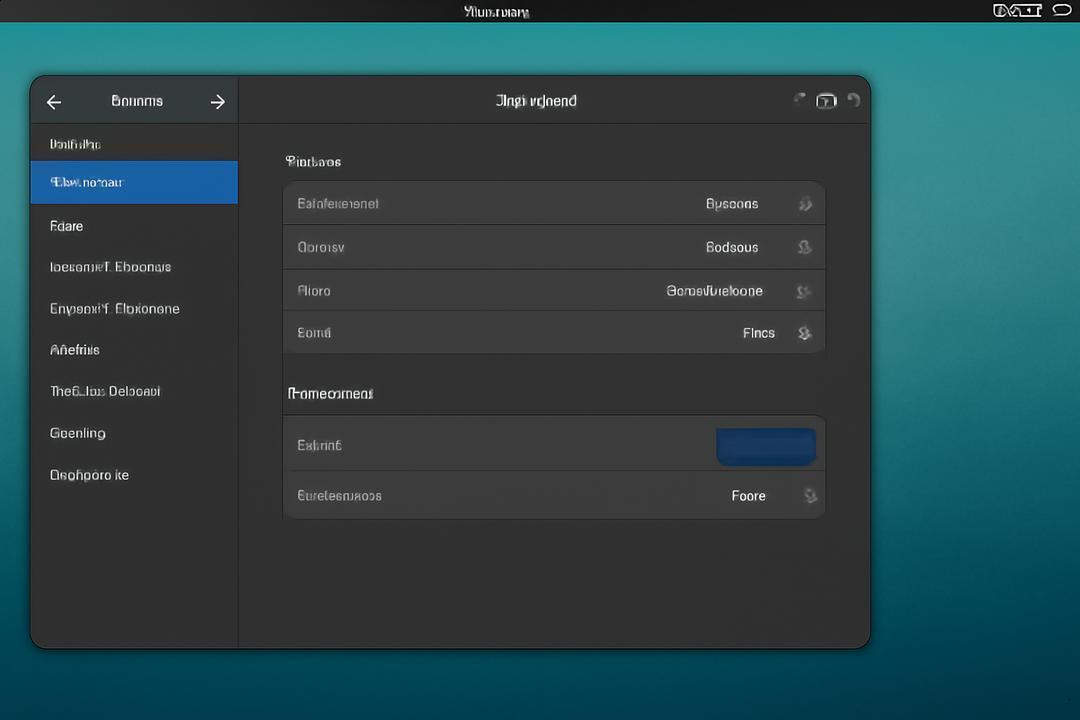Click chevron icon in Fincs row
Image resolution: width=1080 pixels, height=720 pixels.
[804, 333]
